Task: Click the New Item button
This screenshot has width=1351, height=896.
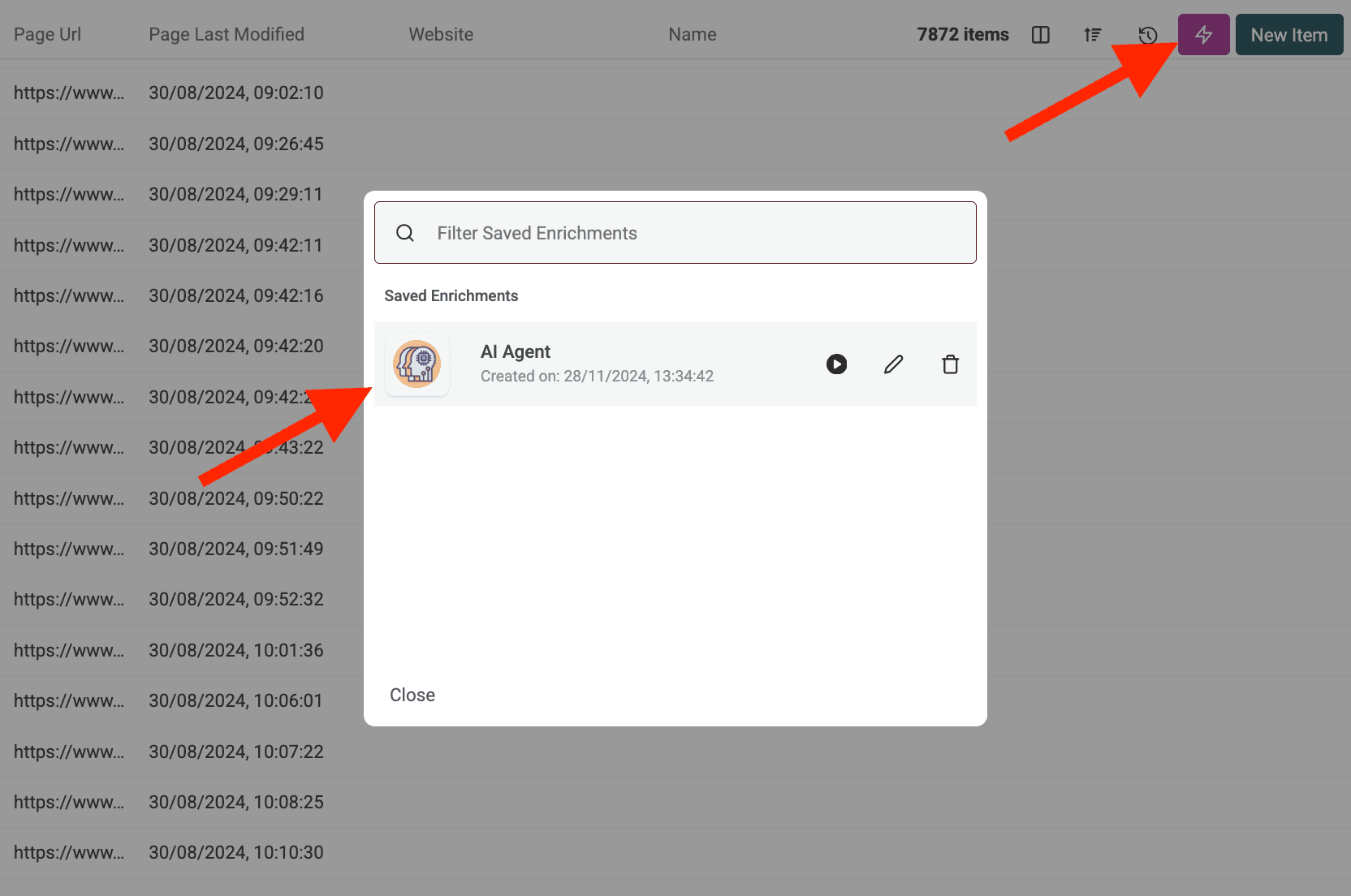Action: click(x=1288, y=34)
